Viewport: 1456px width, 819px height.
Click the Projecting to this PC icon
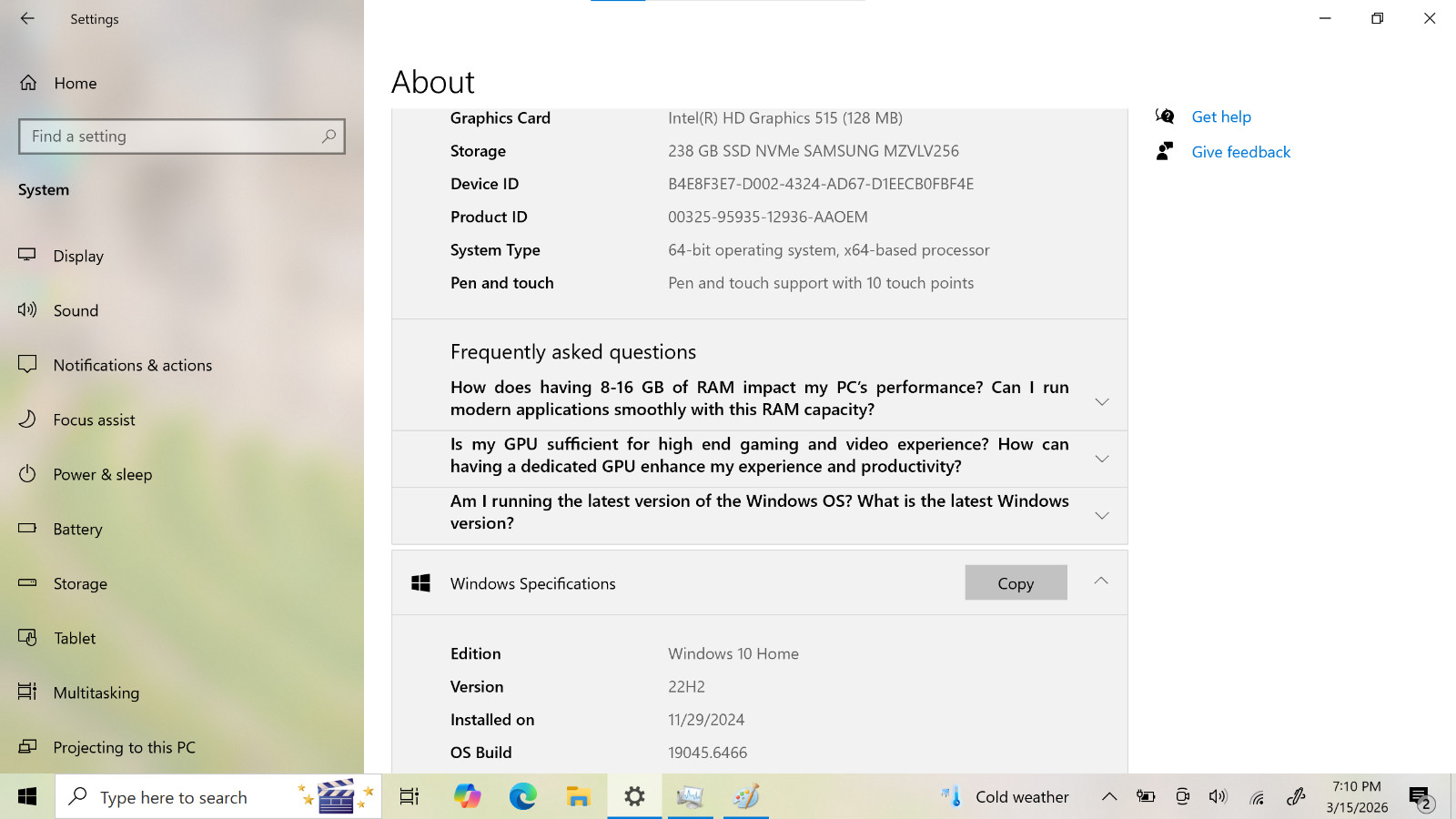[27, 746]
